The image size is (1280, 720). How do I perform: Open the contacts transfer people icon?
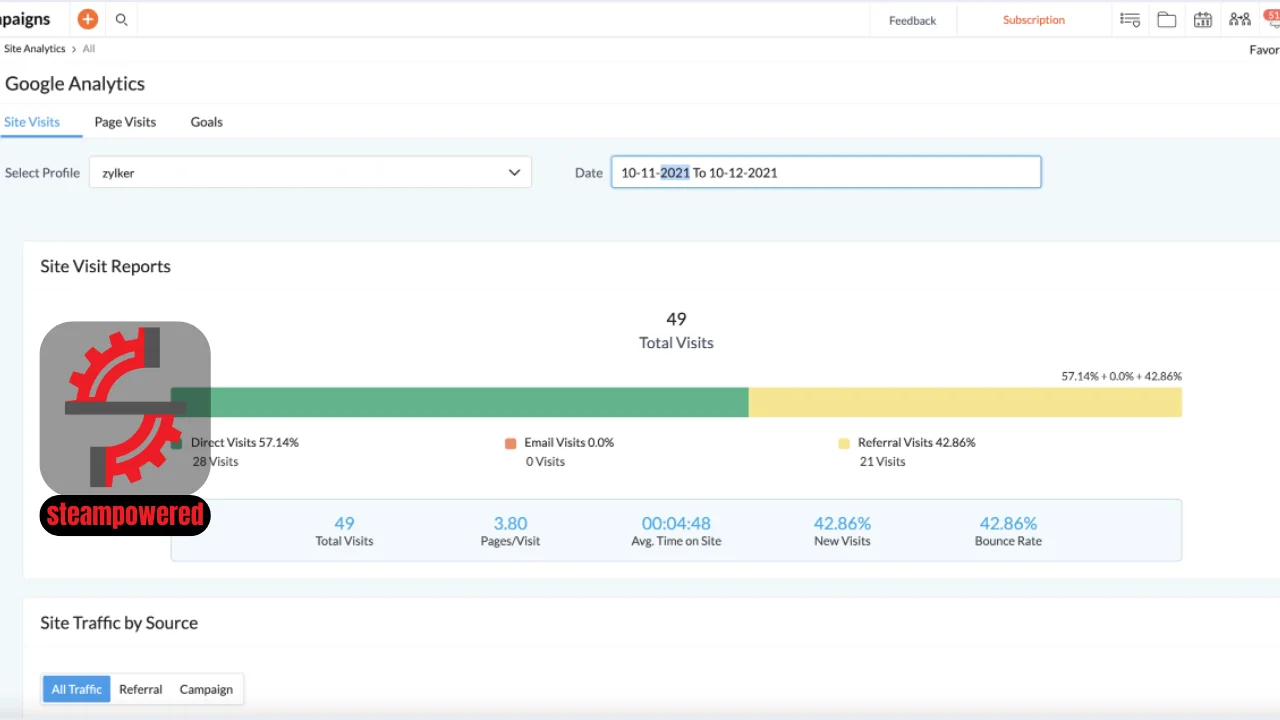click(1240, 19)
